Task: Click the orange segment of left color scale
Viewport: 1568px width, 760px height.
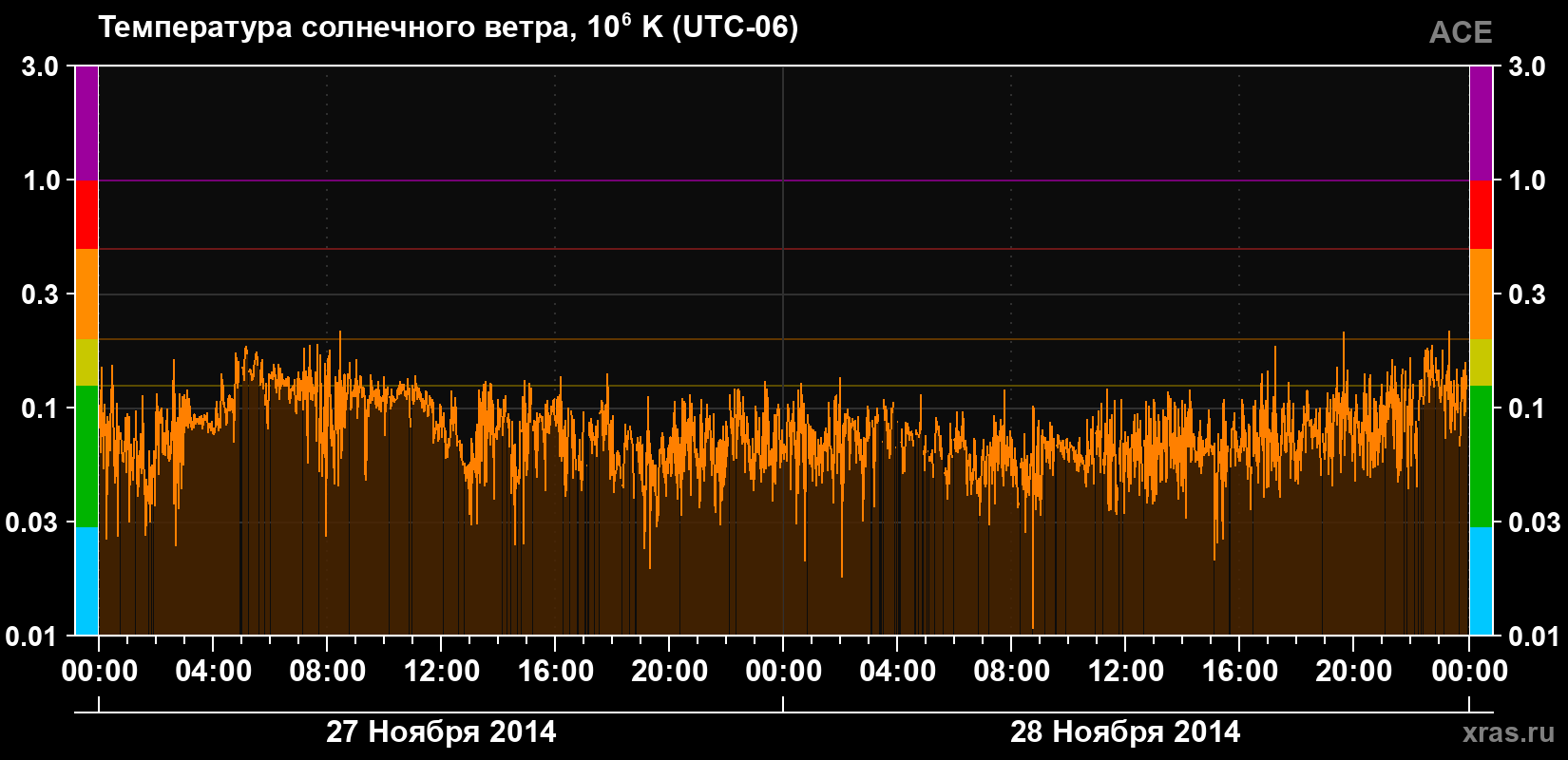Action: coord(86,294)
